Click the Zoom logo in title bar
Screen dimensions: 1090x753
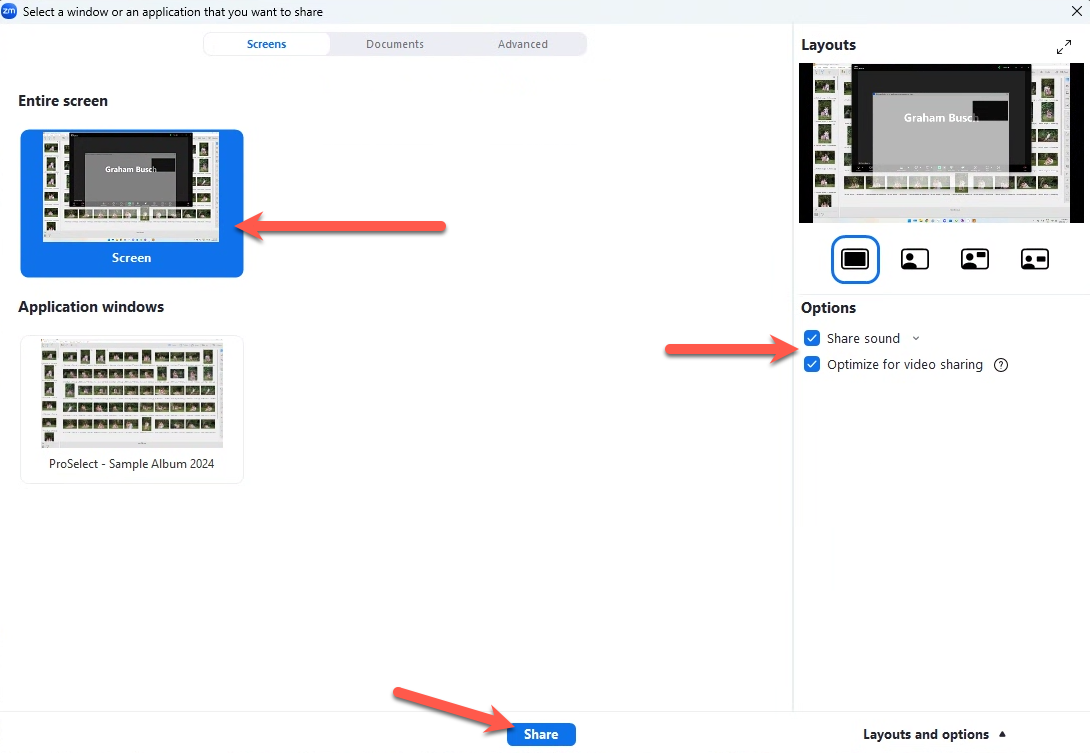(10, 12)
